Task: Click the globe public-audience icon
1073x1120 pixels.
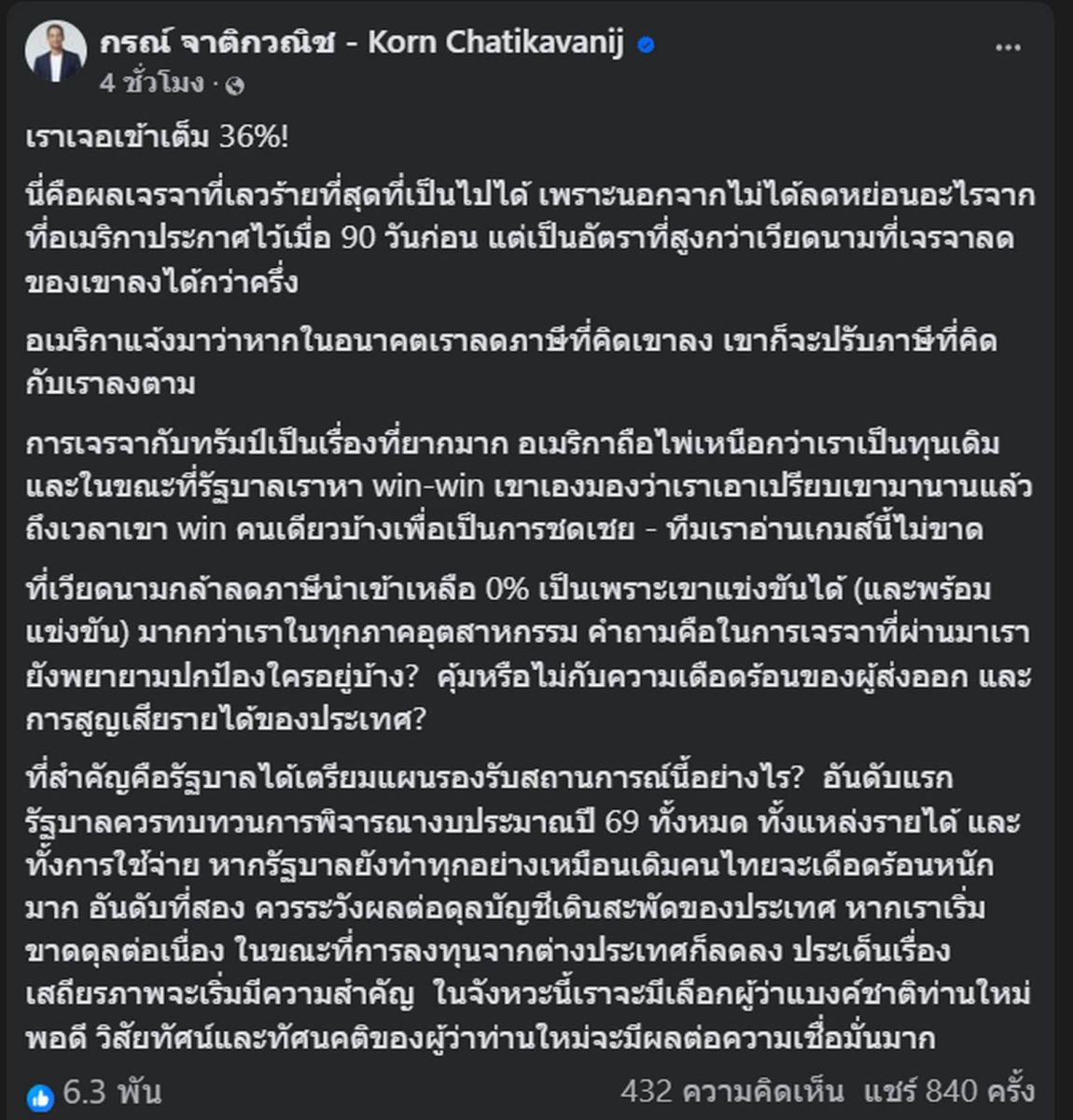Action: tap(235, 85)
